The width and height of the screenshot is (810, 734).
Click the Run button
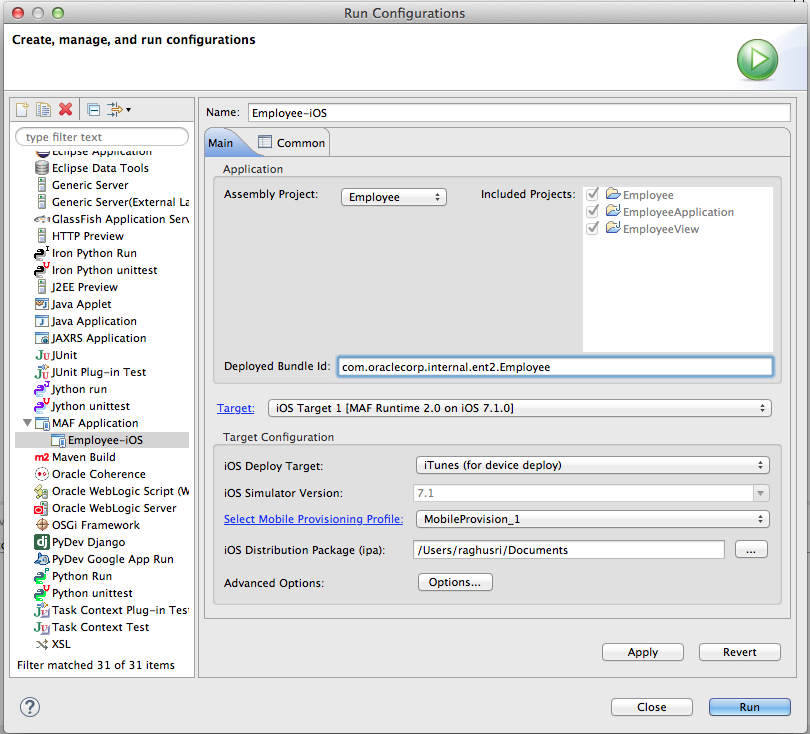[750, 707]
